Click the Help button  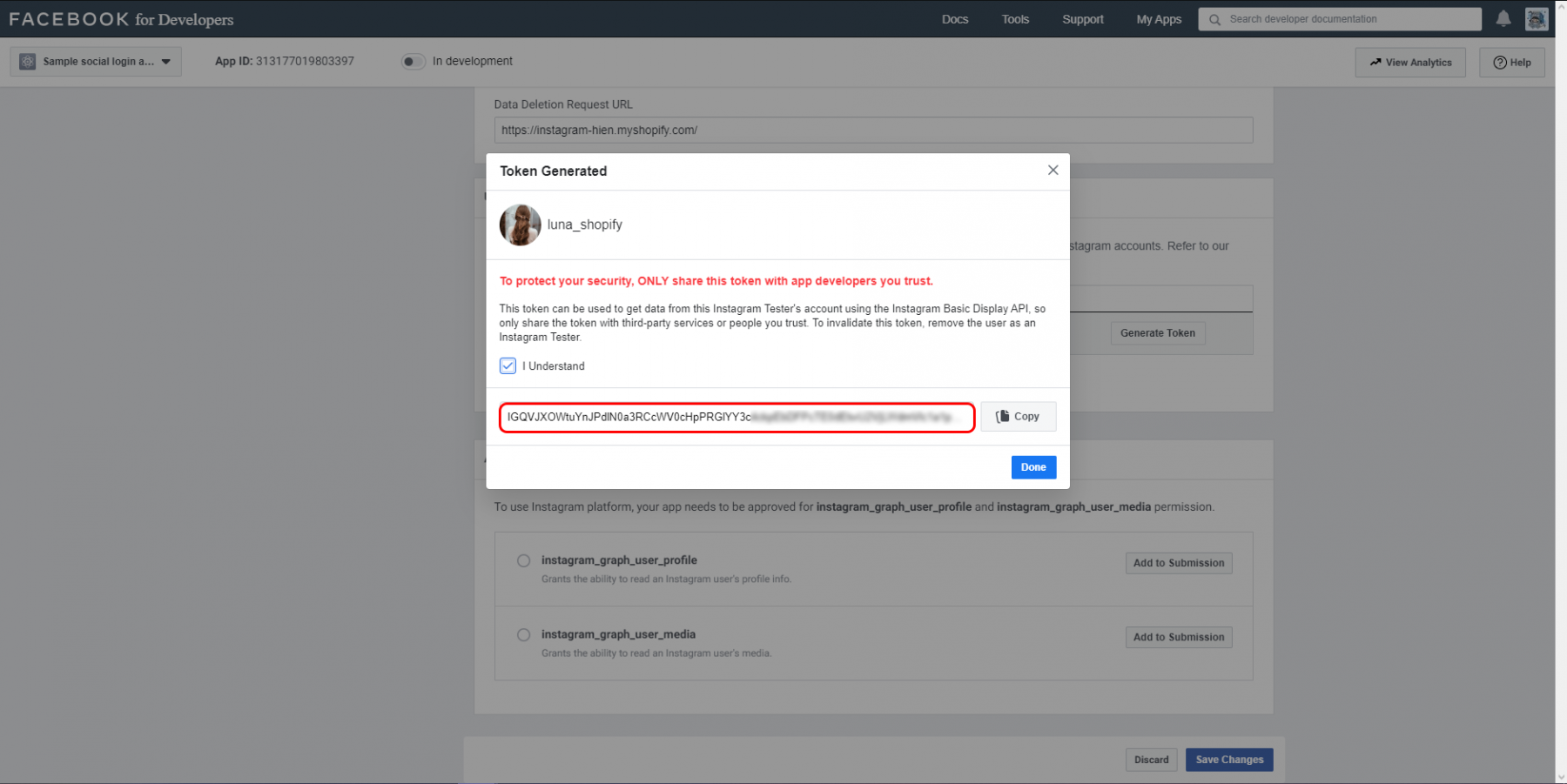click(x=1512, y=62)
